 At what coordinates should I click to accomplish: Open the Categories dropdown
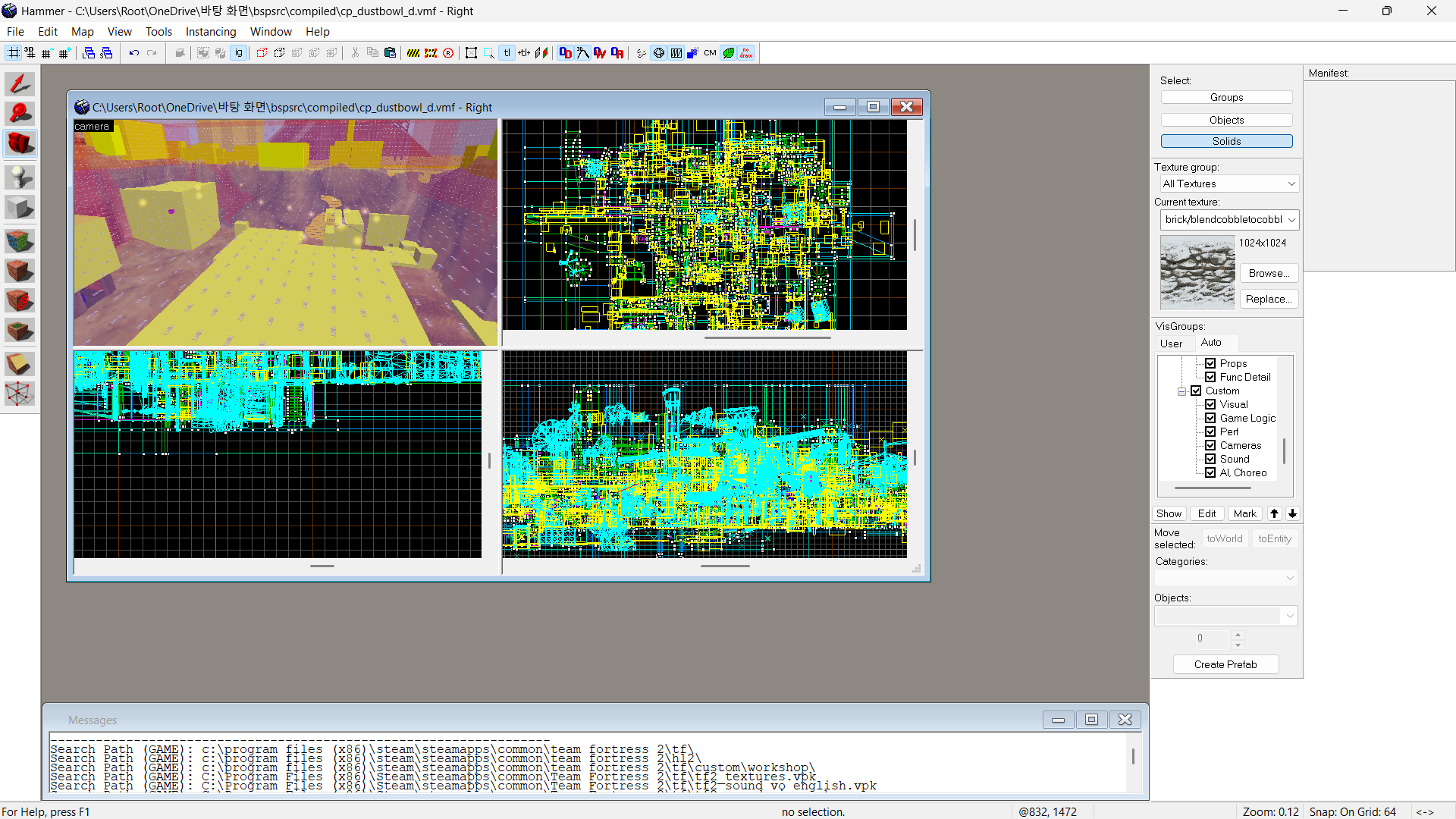coord(1226,578)
